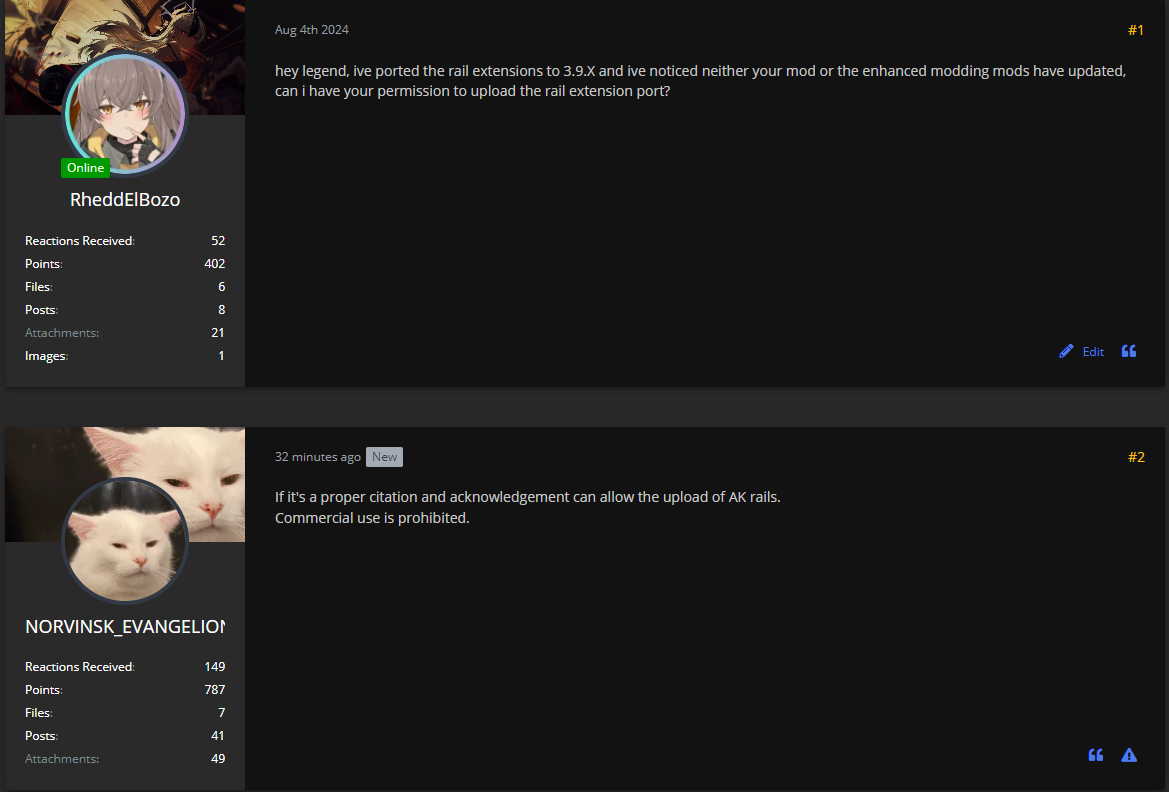The width and height of the screenshot is (1169, 792).
Task: Click the New badge on post #2
Action: [384, 457]
